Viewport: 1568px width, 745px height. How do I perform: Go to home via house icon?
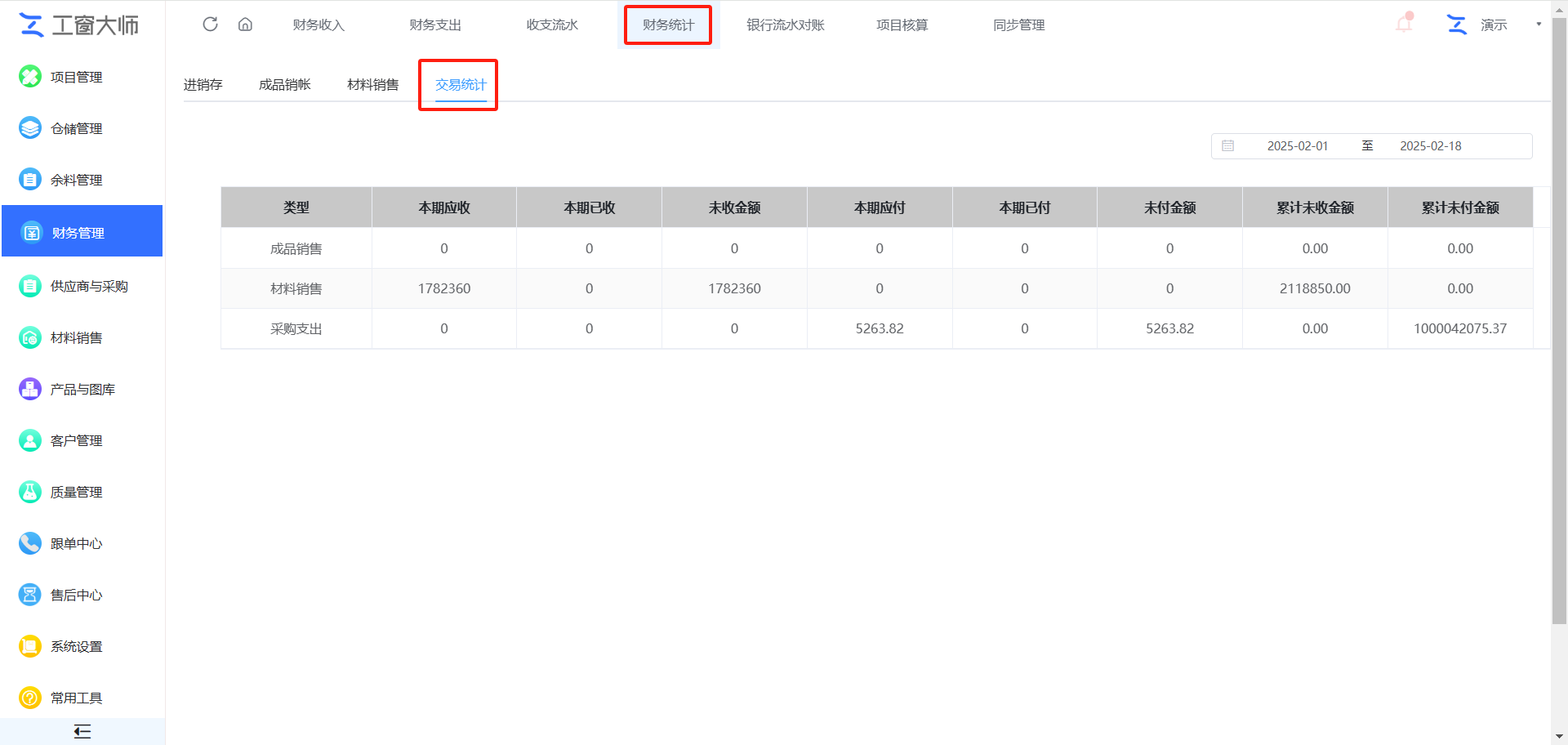(x=245, y=25)
